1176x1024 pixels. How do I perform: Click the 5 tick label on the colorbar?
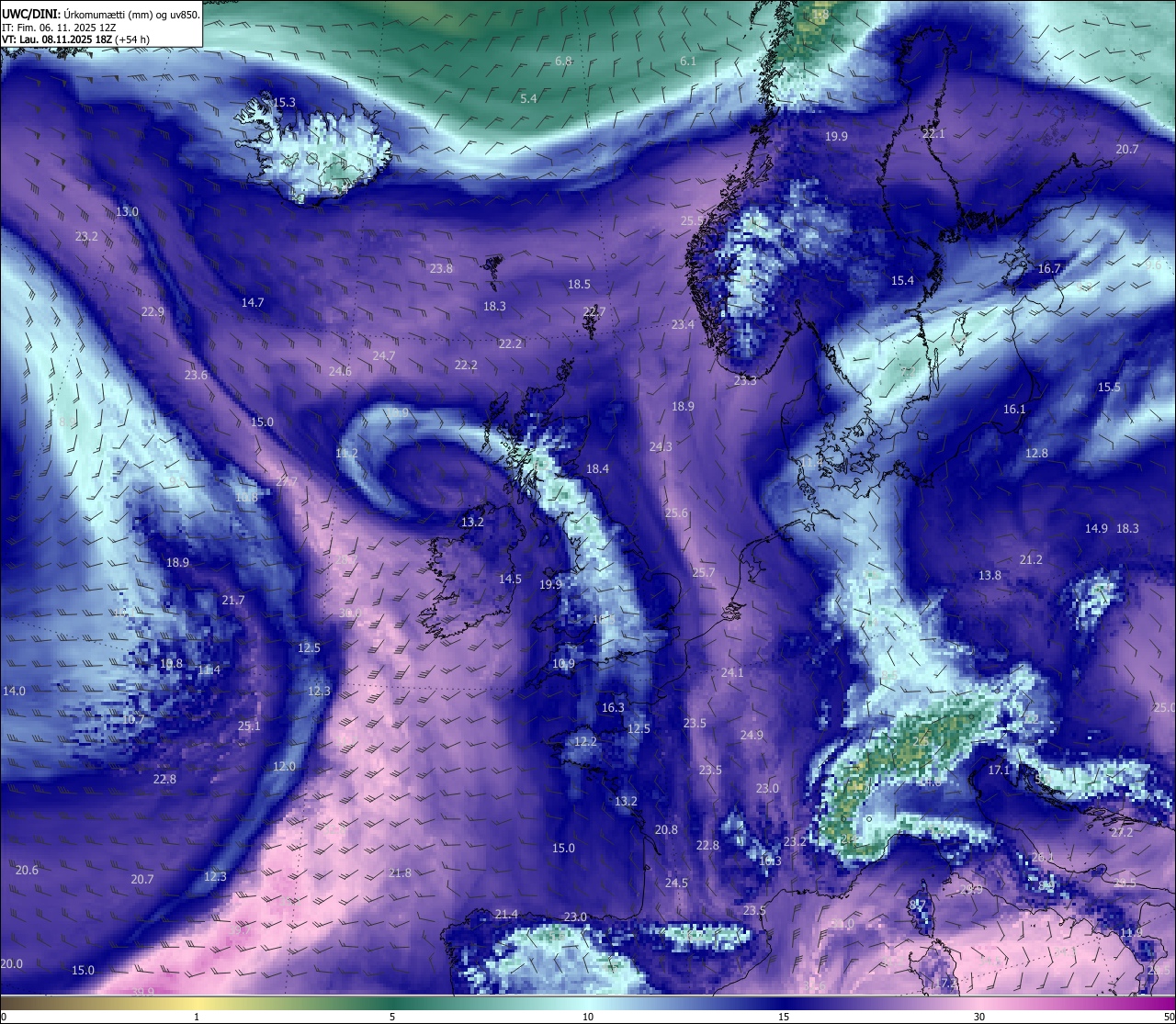tap(392, 1017)
